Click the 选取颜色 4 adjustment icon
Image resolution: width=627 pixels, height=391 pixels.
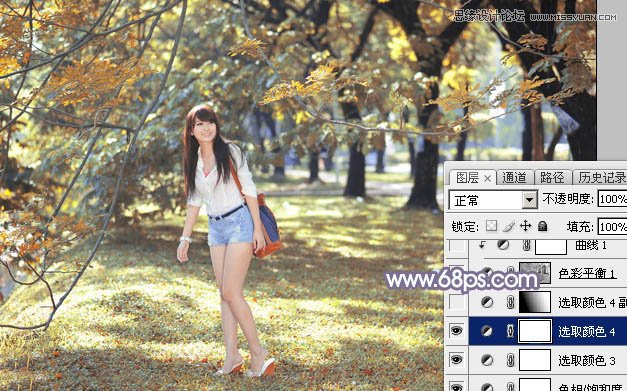tap(487, 331)
